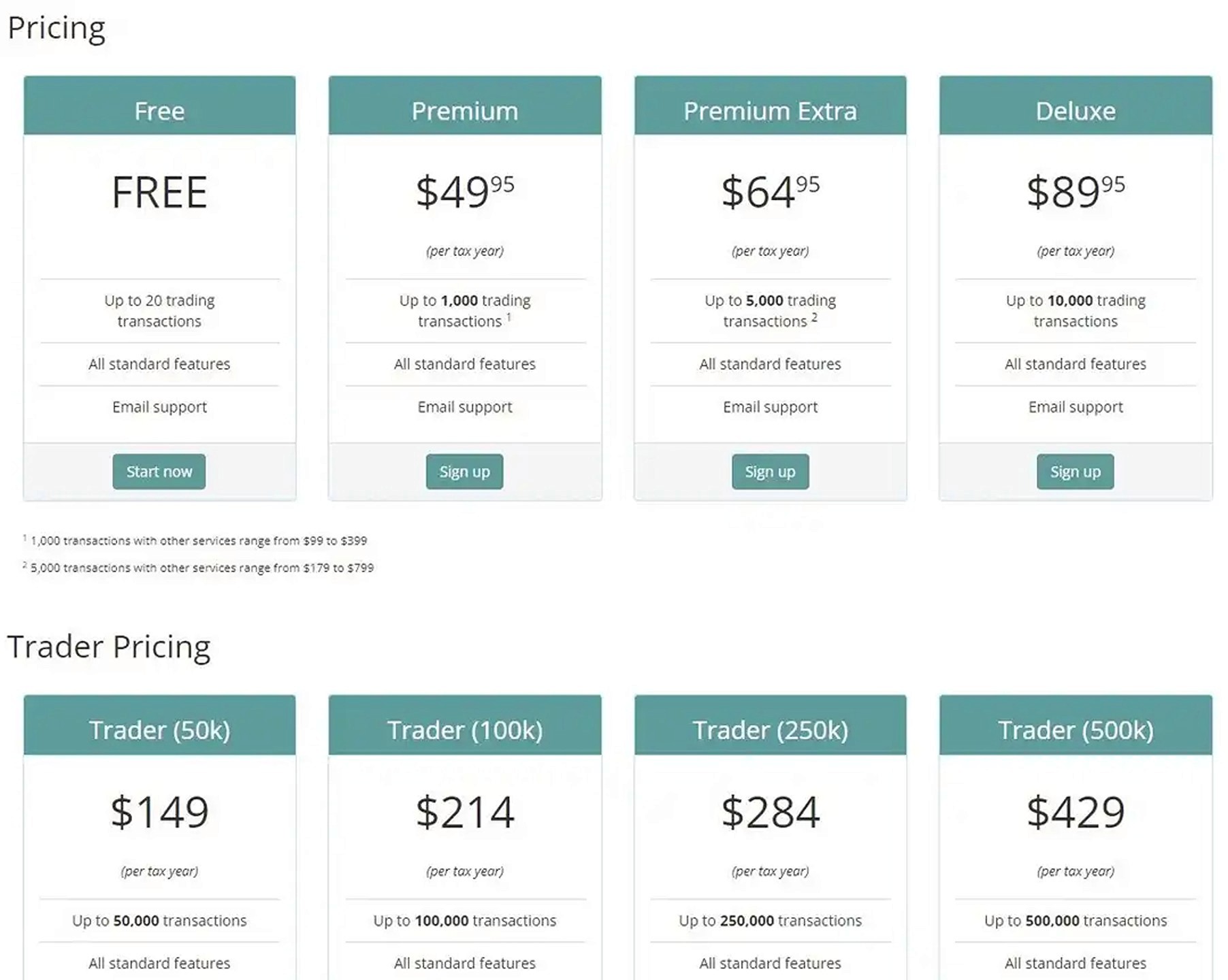Sign up for the Premium Extra plan

tap(770, 471)
